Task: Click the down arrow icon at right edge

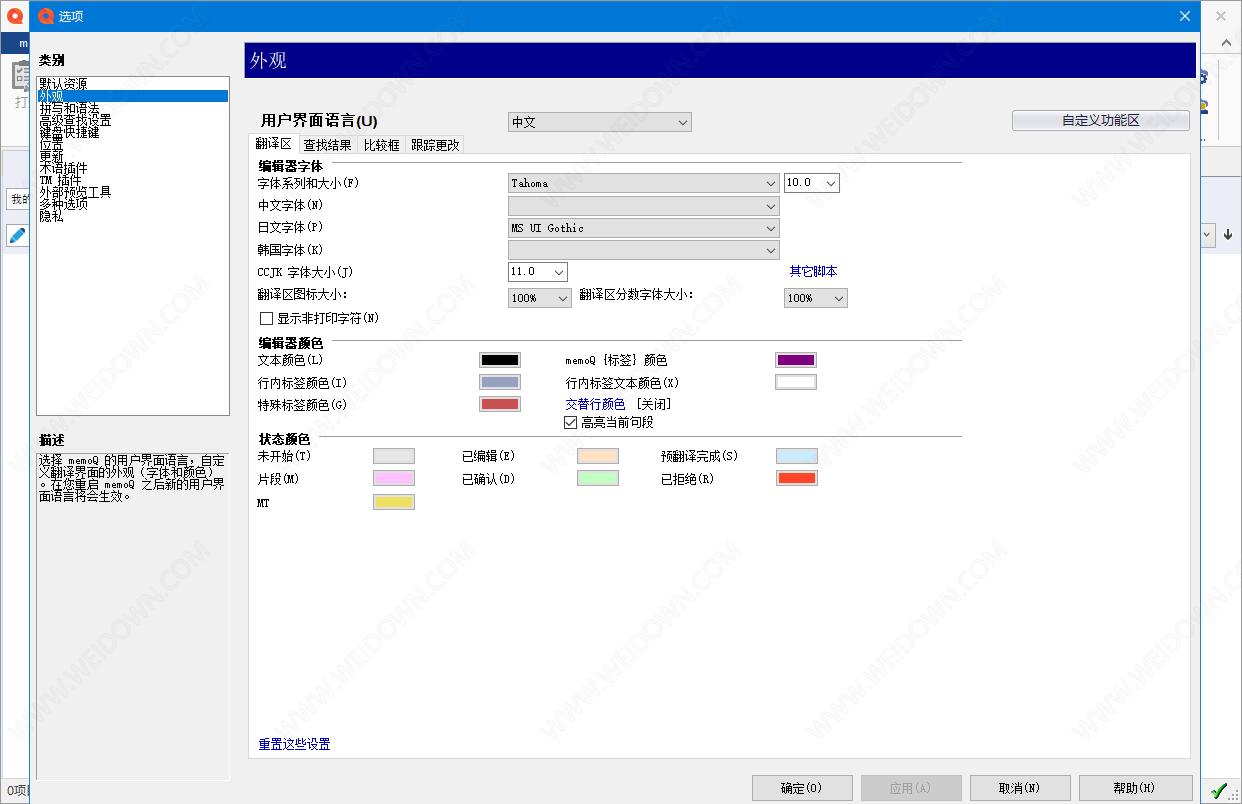Action: [1228, 235]
